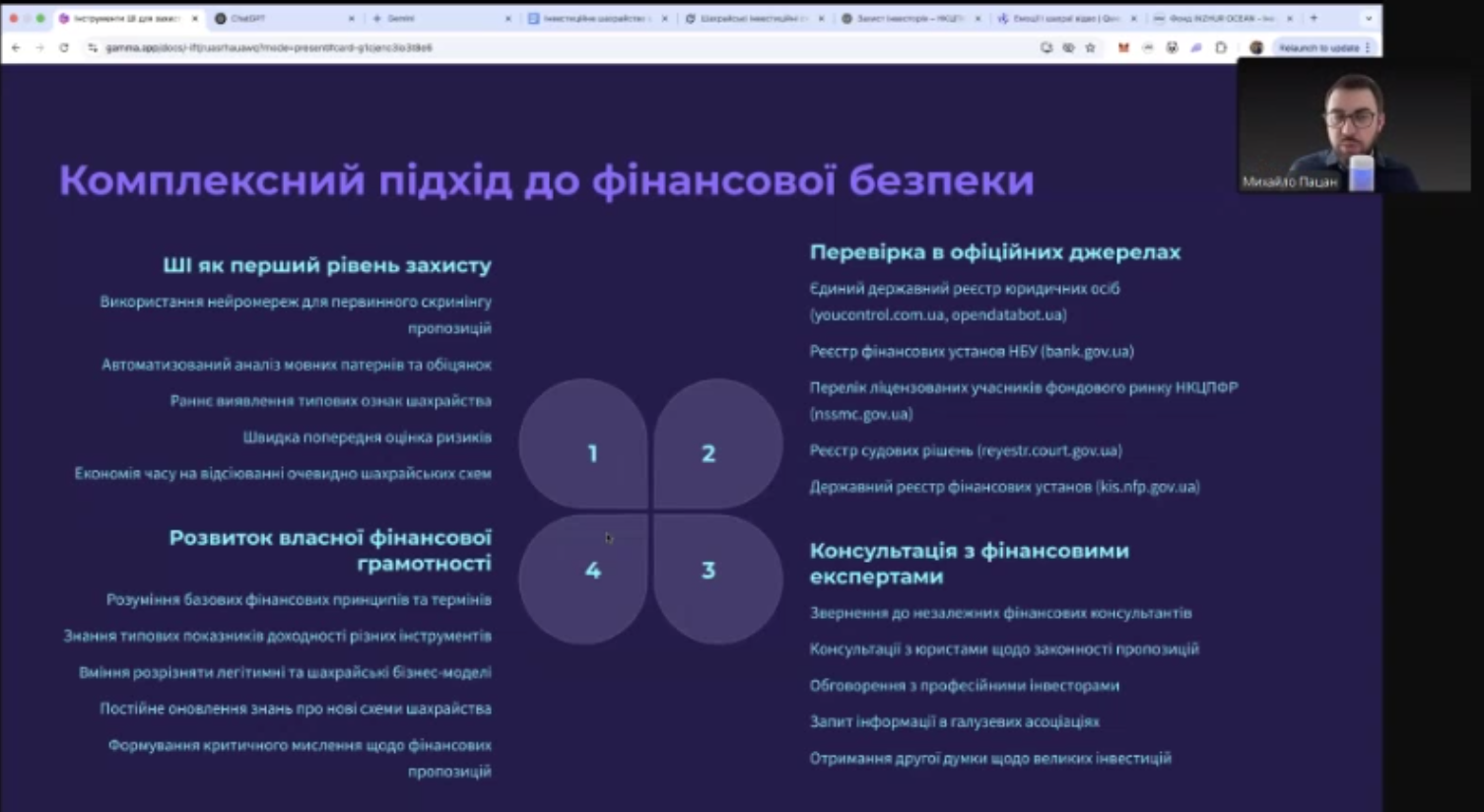
Task: Click the line Автоматизований аналіз мовних патернів та обіцянок
Action: 297,365
